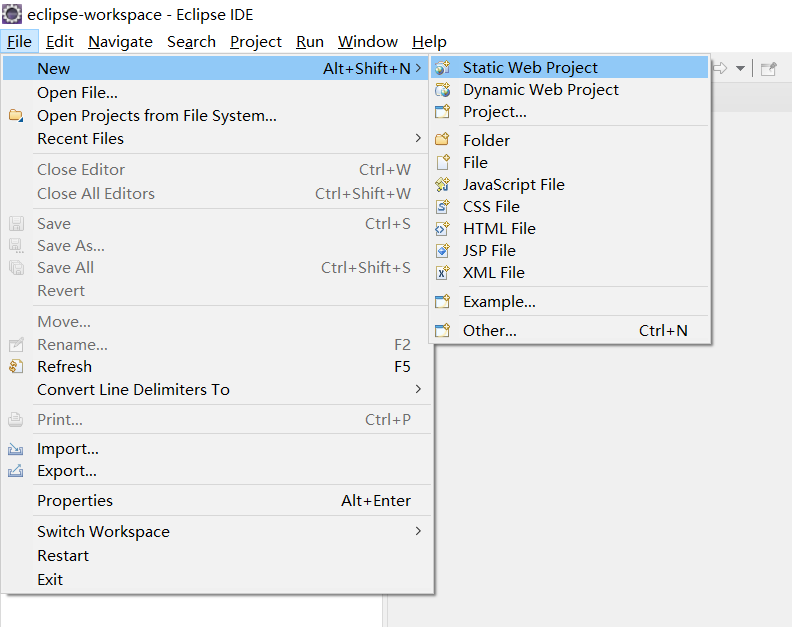792x627 pixels.
Task: Click the Export icon in File menu
Action: pyautogui.click(x=16, y=471)
